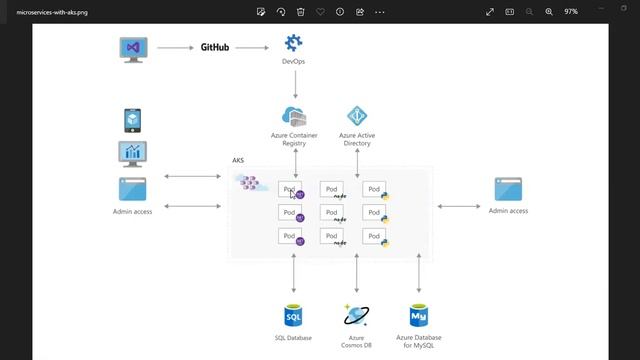Image resolution: width=640 pixels, height=360 pixels.
Task: Add image to favorites with heart icon
Action: pyautogui.click(x=320, y=12)
